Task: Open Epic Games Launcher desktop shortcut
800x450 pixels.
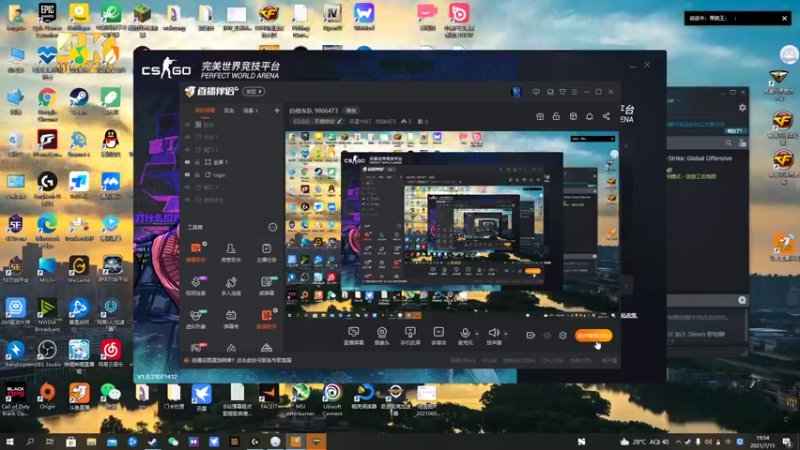Action: pos(47,18)
